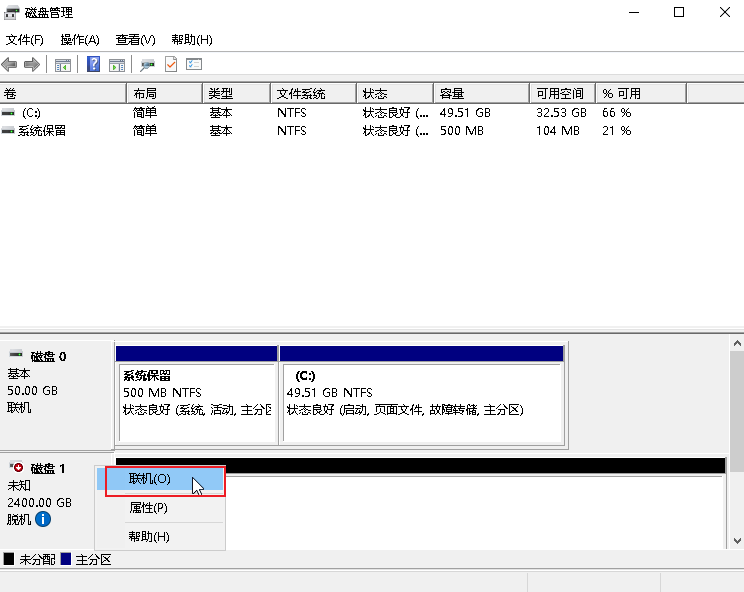This screenshot has height=592, width=744.
Task: Show/hide action pane toolbar icon
Action: (x=117, y=65)
